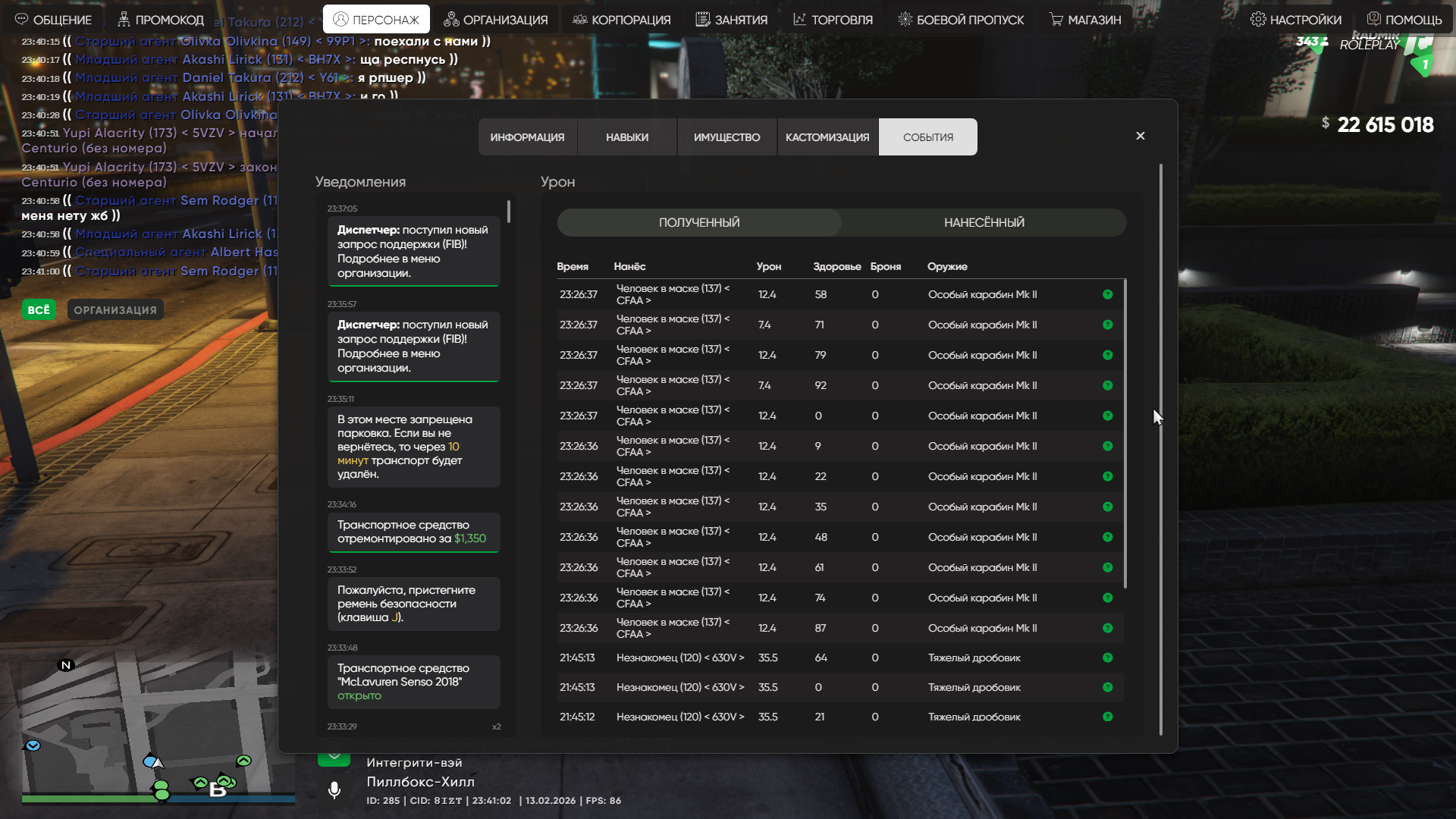Filter chat by Организация

[115, 310]
